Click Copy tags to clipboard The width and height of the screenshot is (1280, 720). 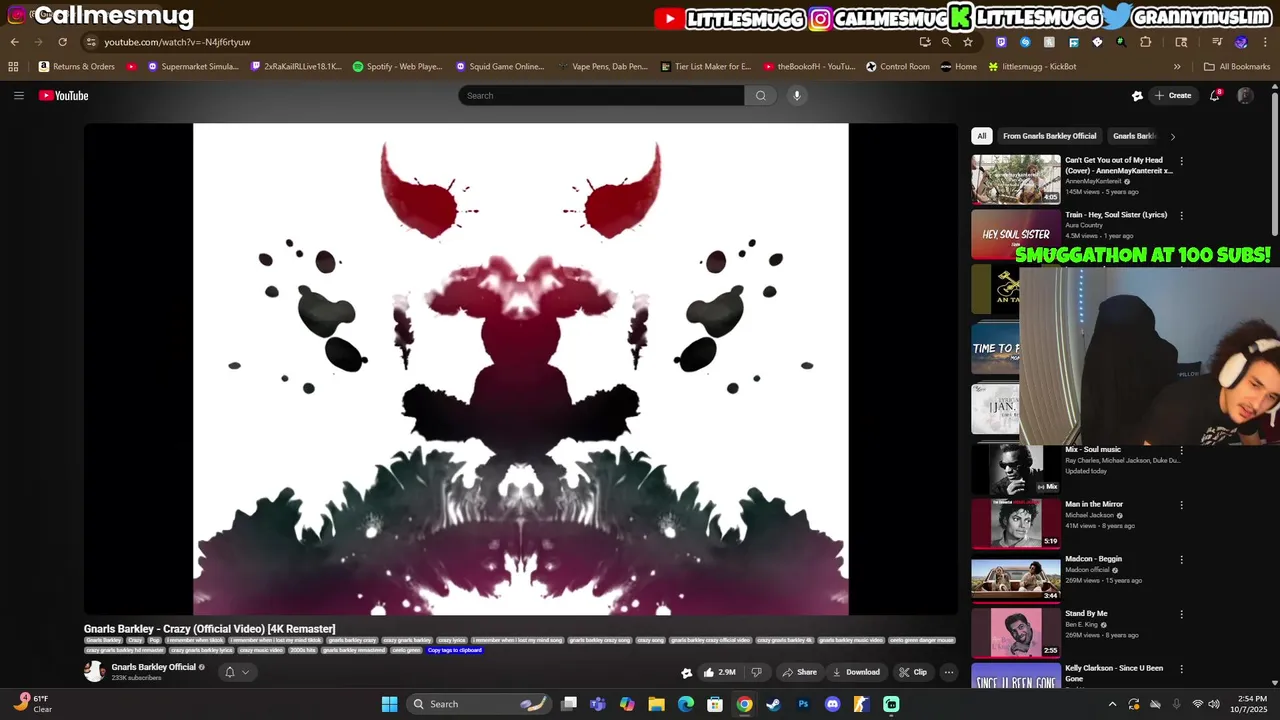[x=455, y=650]
